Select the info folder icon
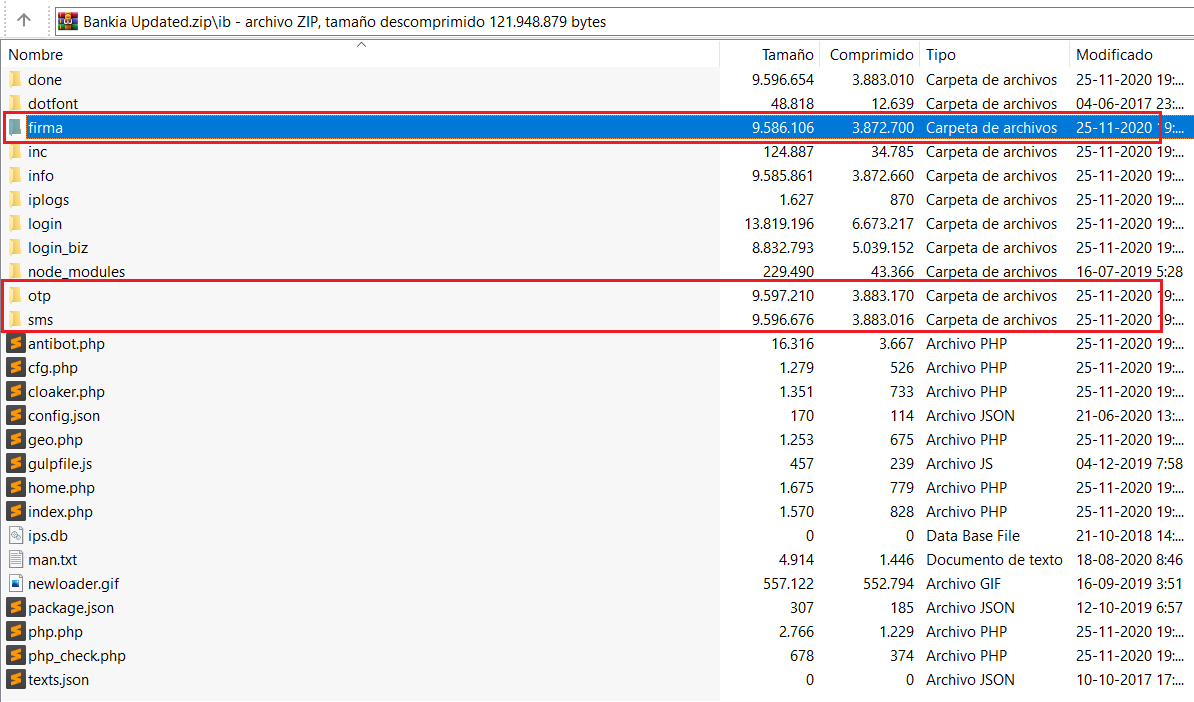1194x702 pixels. tap(15, 175)
